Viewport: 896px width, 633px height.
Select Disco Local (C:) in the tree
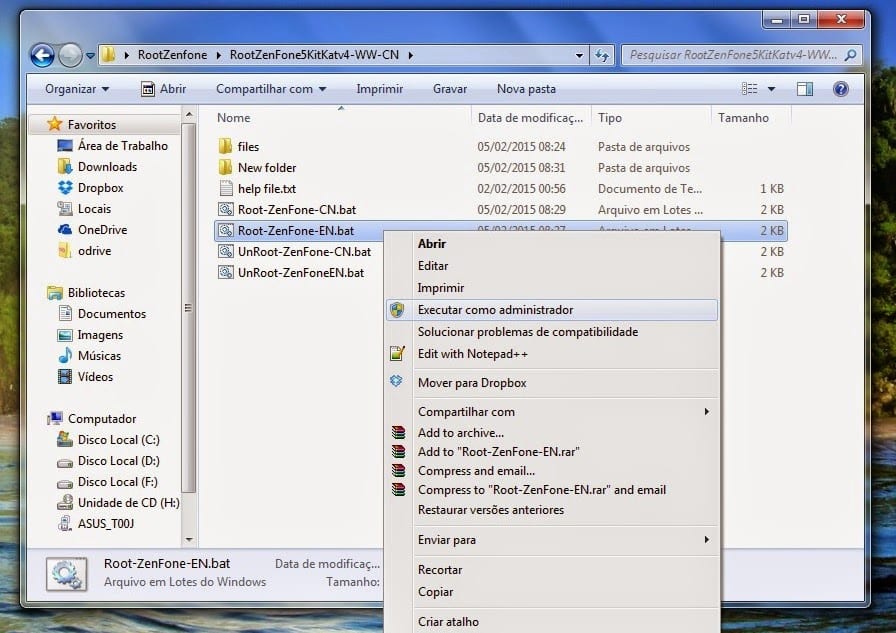(x=118, y=440)
